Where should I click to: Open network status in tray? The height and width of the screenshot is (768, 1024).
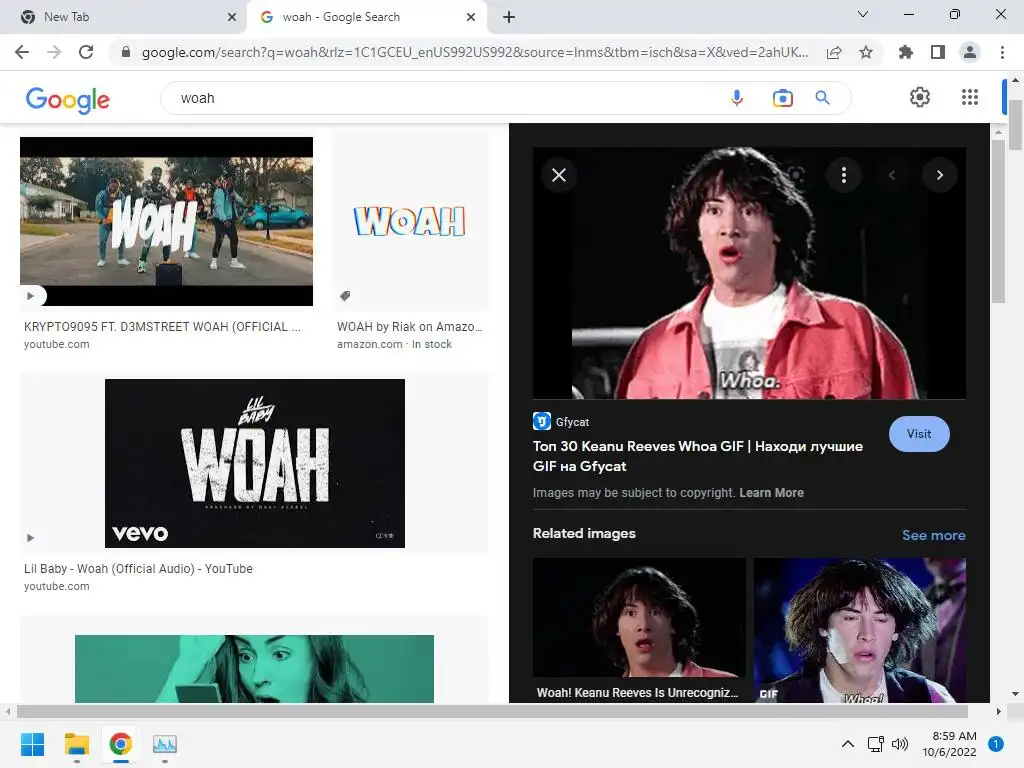(875, 744)
